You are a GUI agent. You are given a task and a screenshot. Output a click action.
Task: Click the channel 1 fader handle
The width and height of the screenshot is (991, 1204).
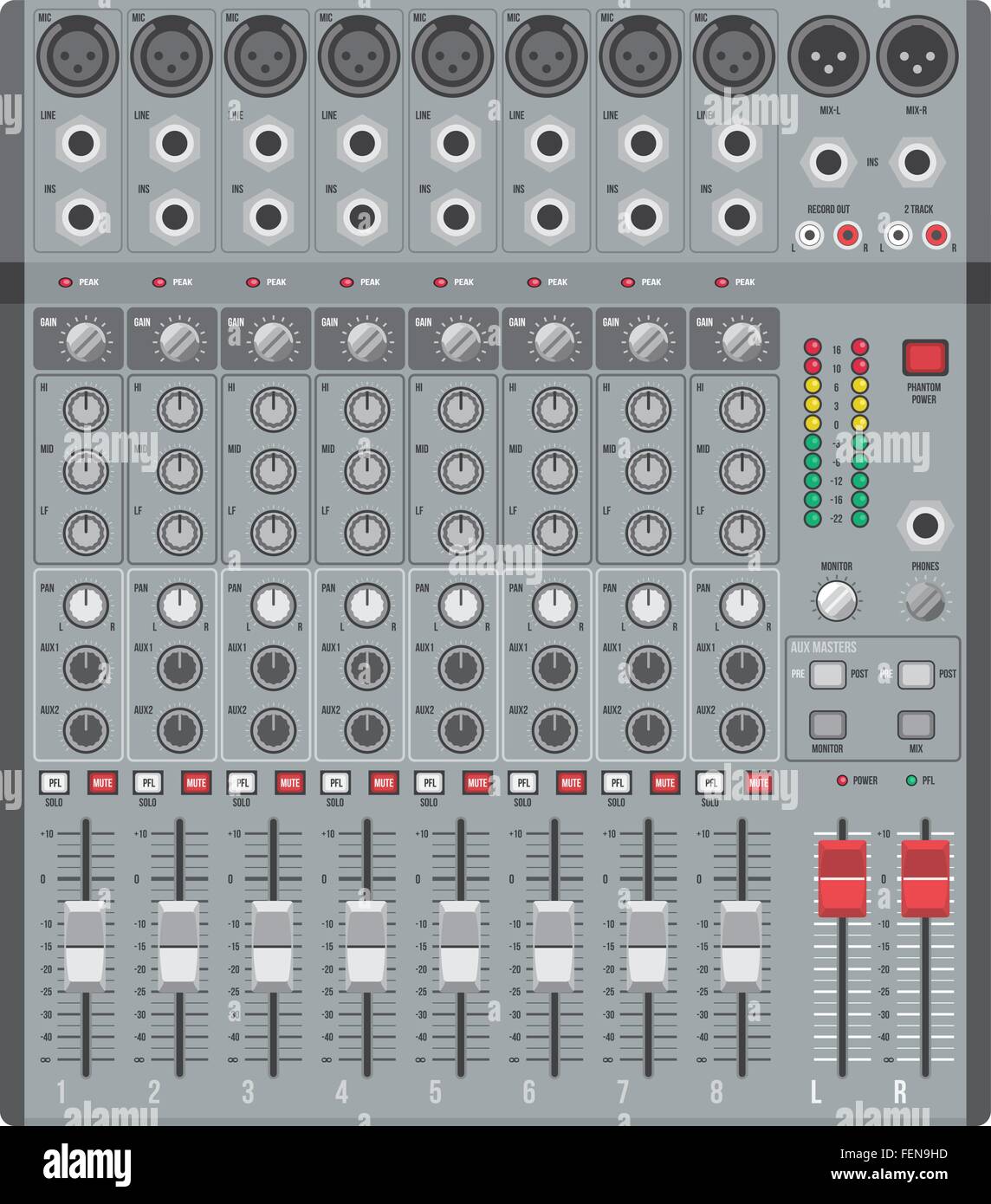(x=85, y=947)
